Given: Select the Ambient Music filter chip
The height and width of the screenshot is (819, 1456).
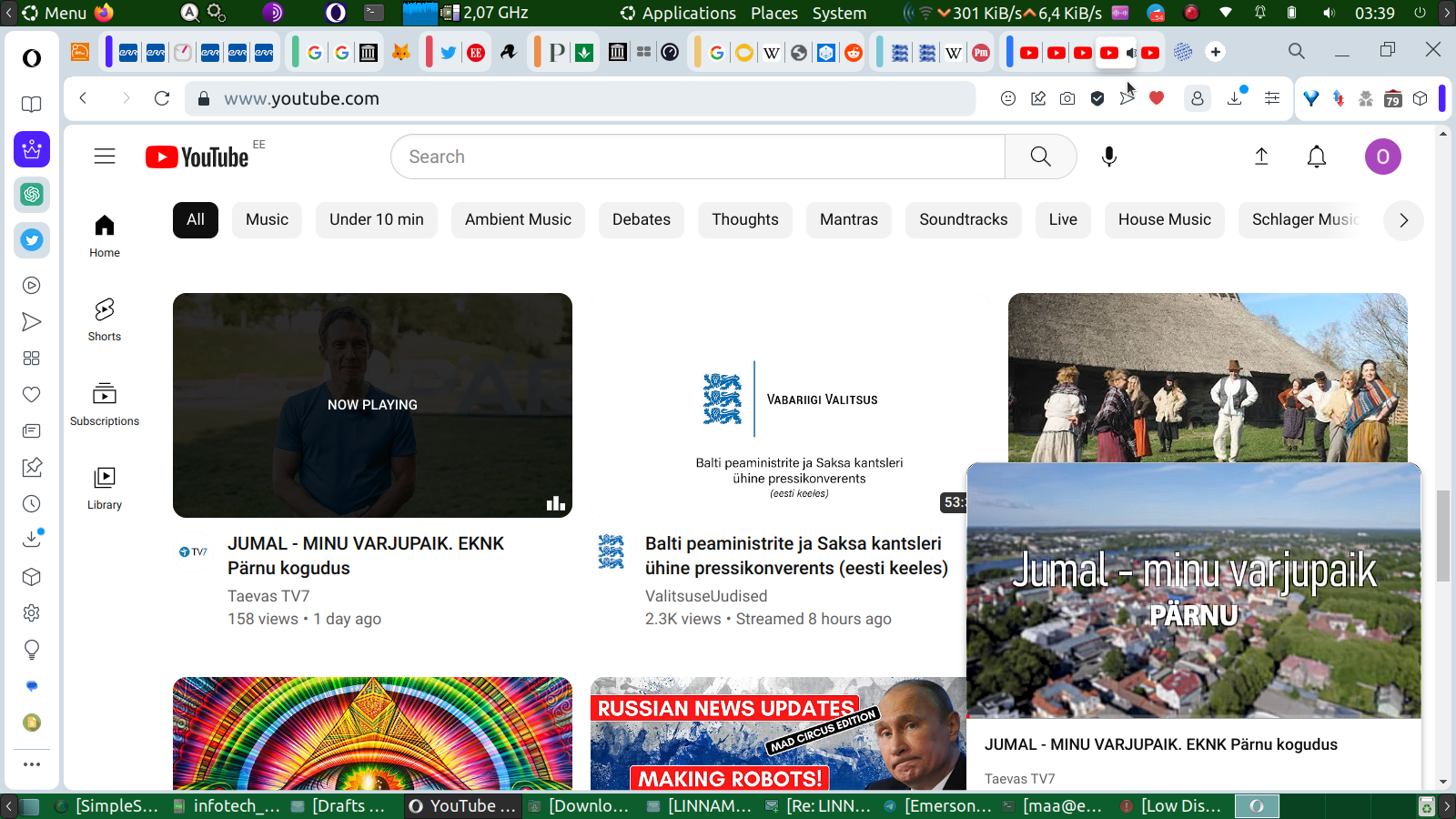Looking at the screenshot, I should [x=518, y=220].
